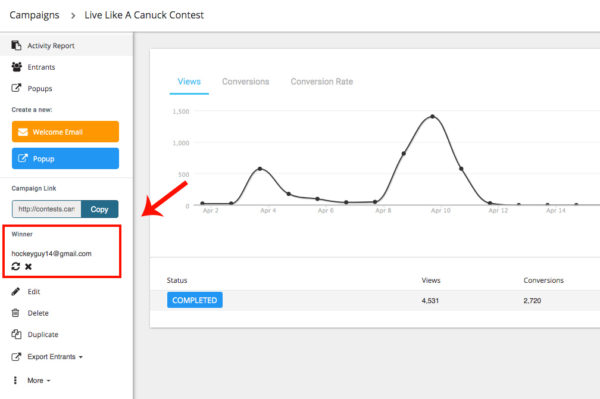The width and height of the screenshot is (600, 399).
Task: Click the Popups external-link icon
Action: (16, 88)
